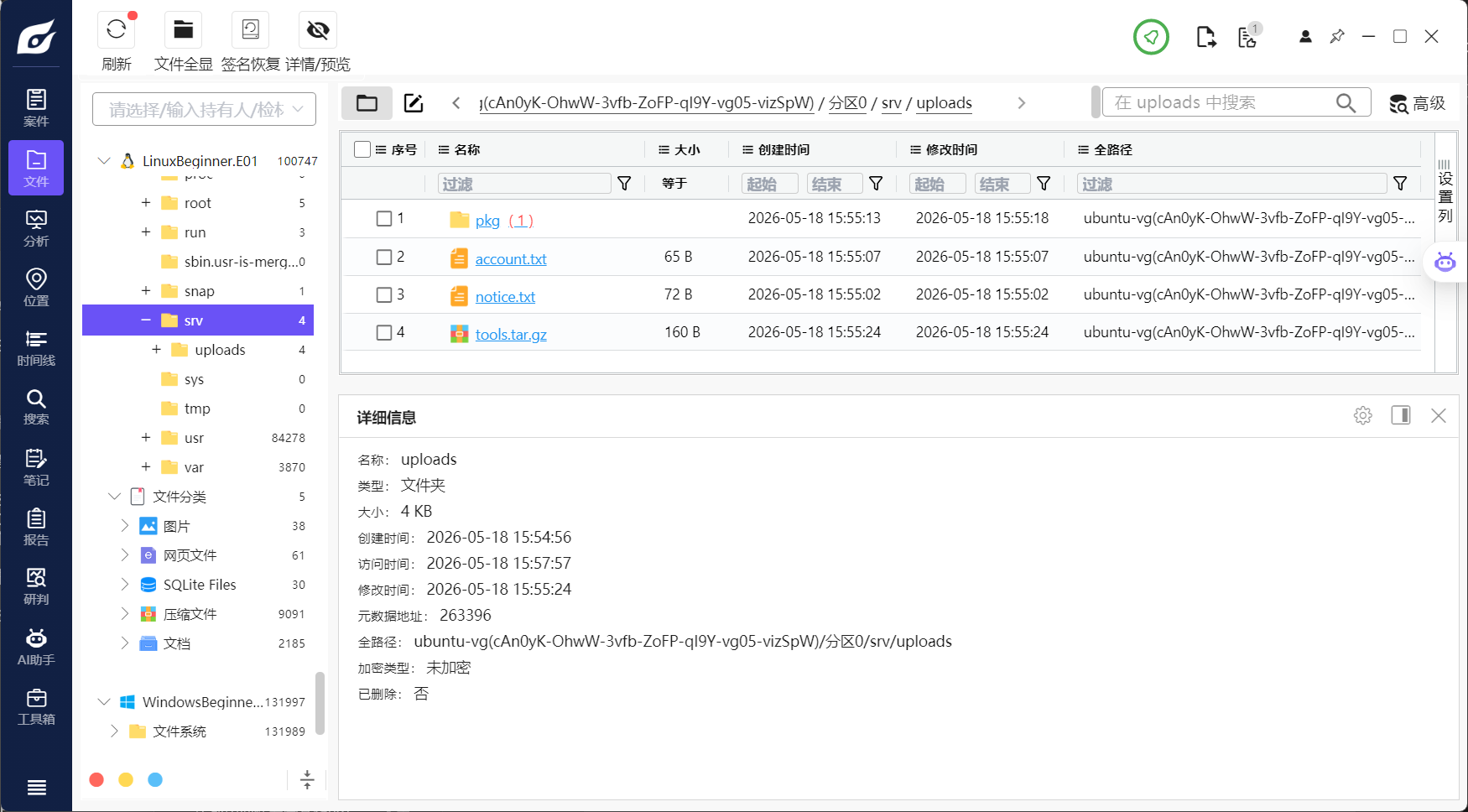Viewport: 1468px width, 812px height.
Task: Click the edit path pencil icon
Action: tap(414, 103)
